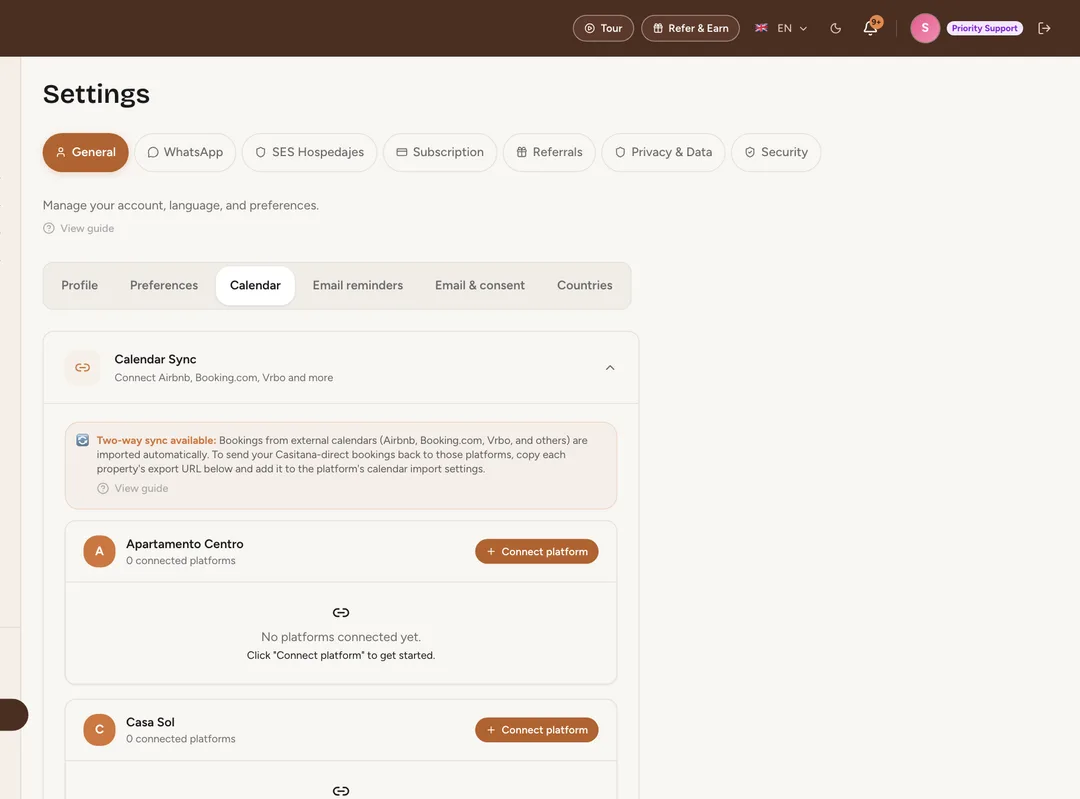Toggle dark mode moon icon
Screen dimensions: 1080x799
click(x=835, y=28)
